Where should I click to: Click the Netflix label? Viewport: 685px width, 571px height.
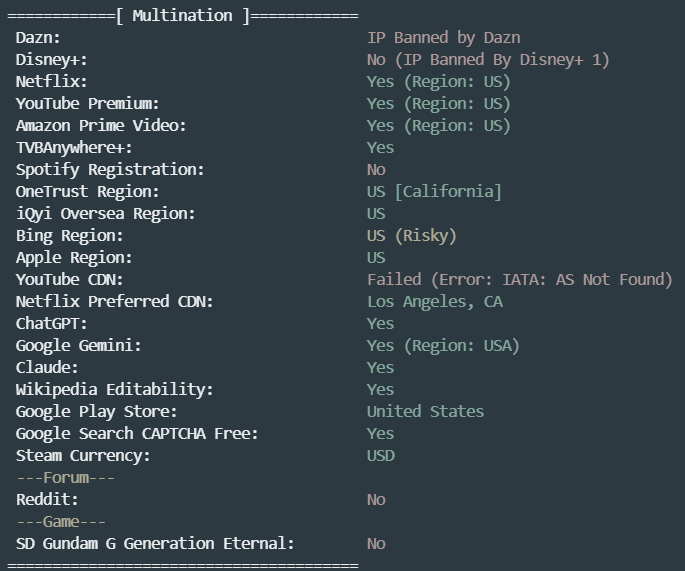click(x=52, y=82)
